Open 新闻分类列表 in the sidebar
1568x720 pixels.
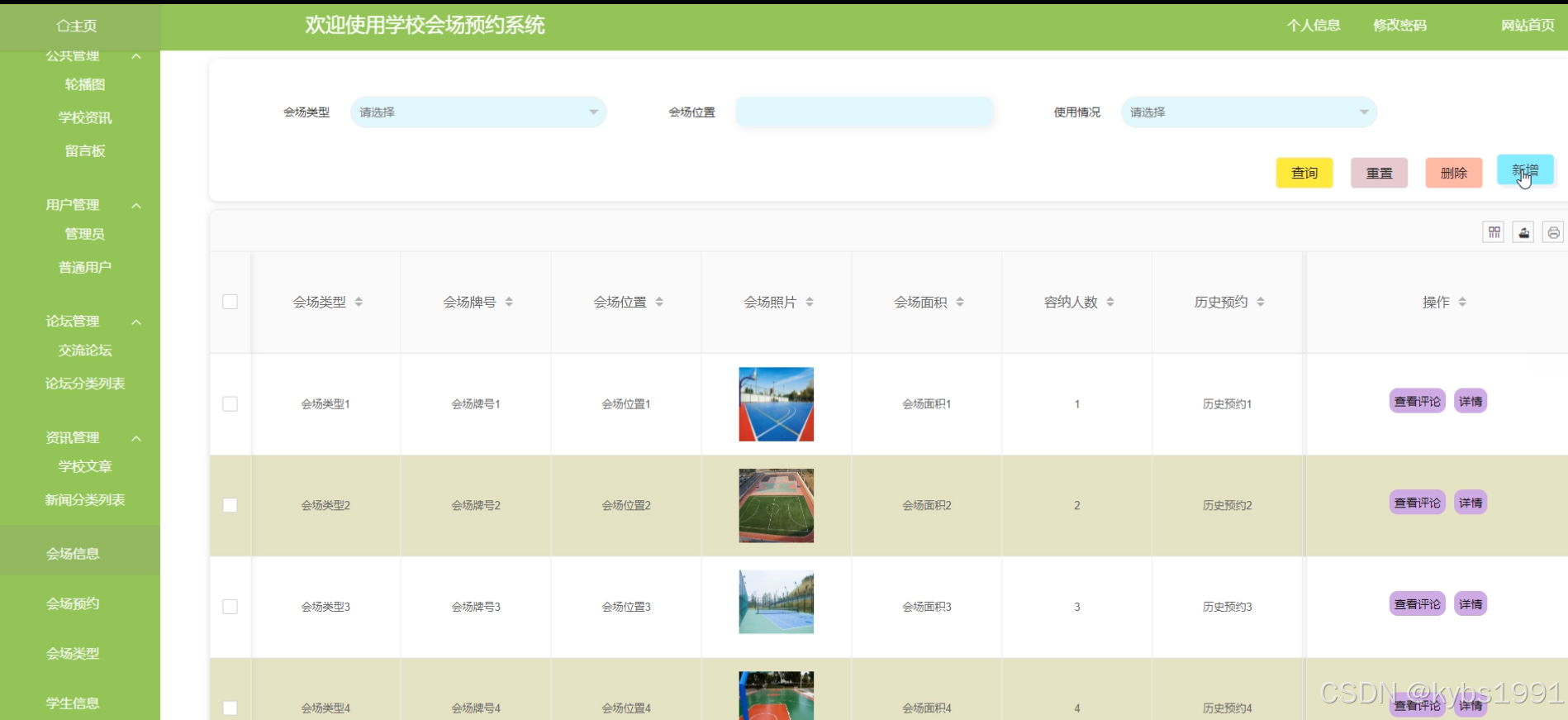pyautogui.click(x=85, y=500)
